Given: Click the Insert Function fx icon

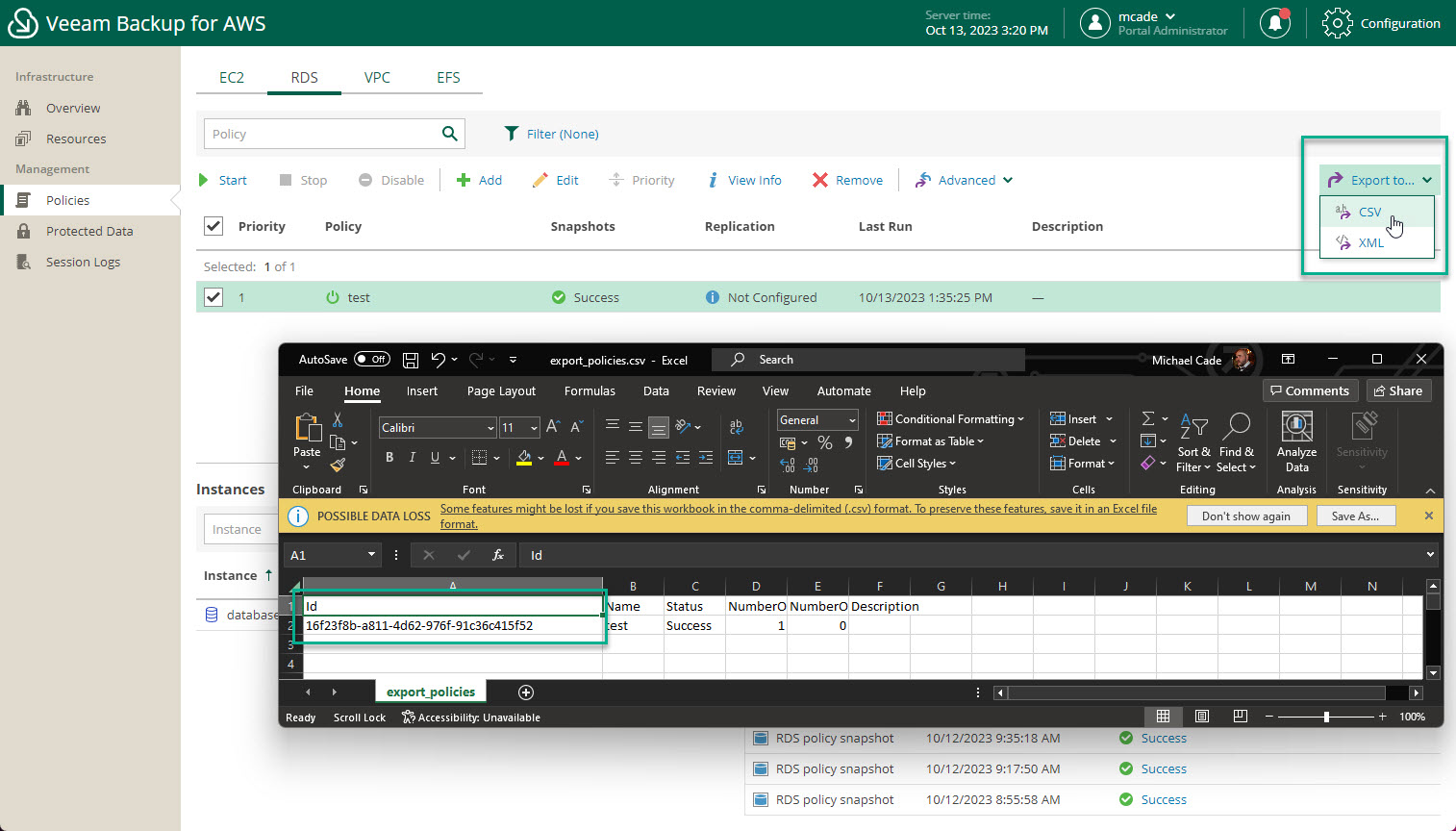Looking at the screenshot, I should tap(498, 555).
